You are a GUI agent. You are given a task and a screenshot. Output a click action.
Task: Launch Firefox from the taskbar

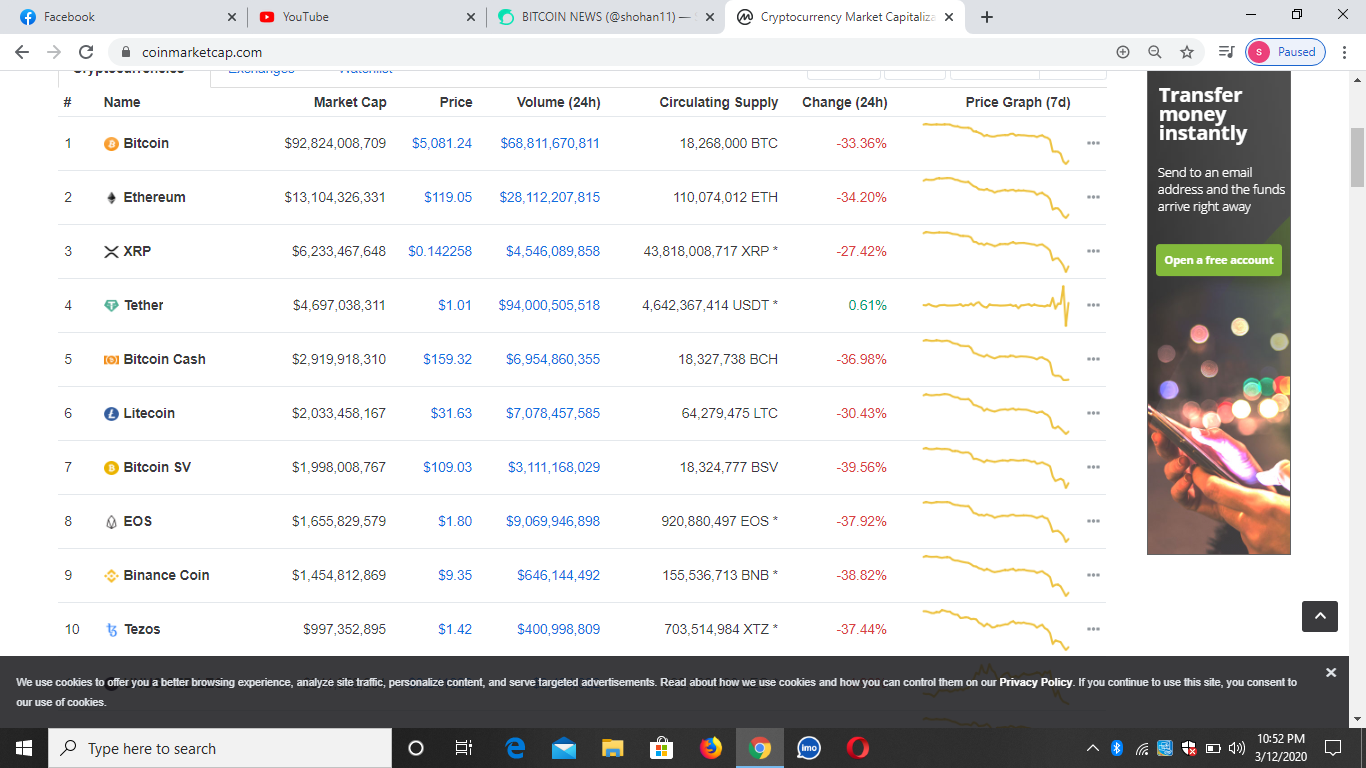pos(711,748)
